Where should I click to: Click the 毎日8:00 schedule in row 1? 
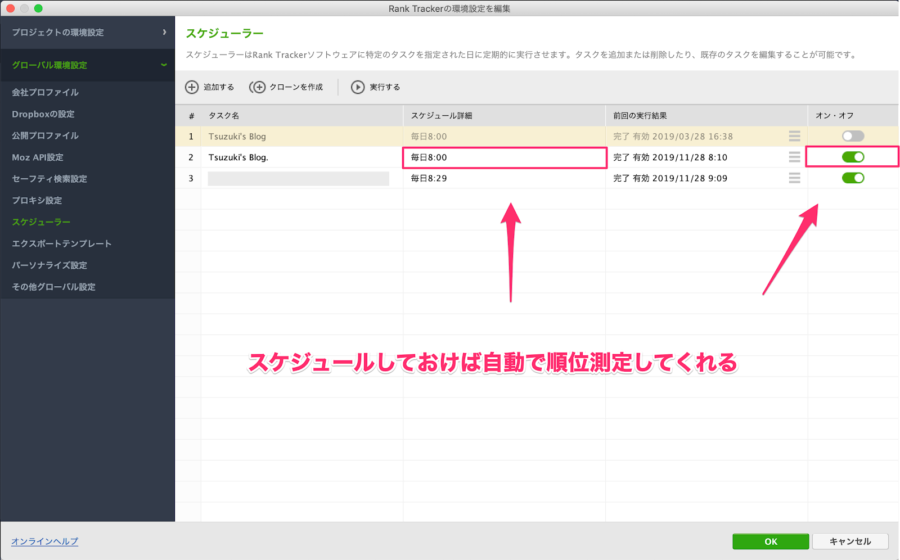tap(429, 137)
